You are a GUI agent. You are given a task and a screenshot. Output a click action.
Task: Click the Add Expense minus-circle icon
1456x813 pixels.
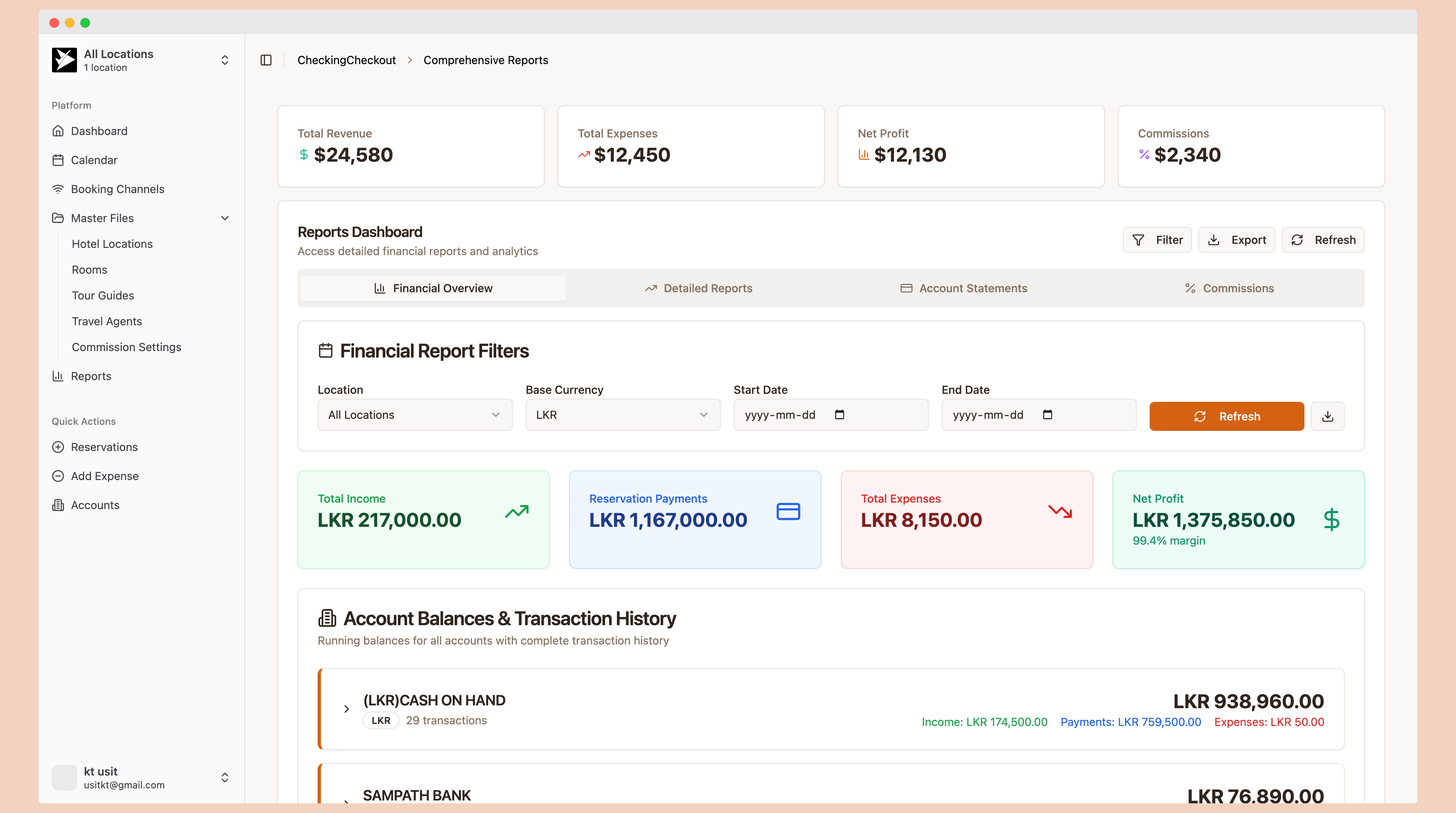click(58, 476)
